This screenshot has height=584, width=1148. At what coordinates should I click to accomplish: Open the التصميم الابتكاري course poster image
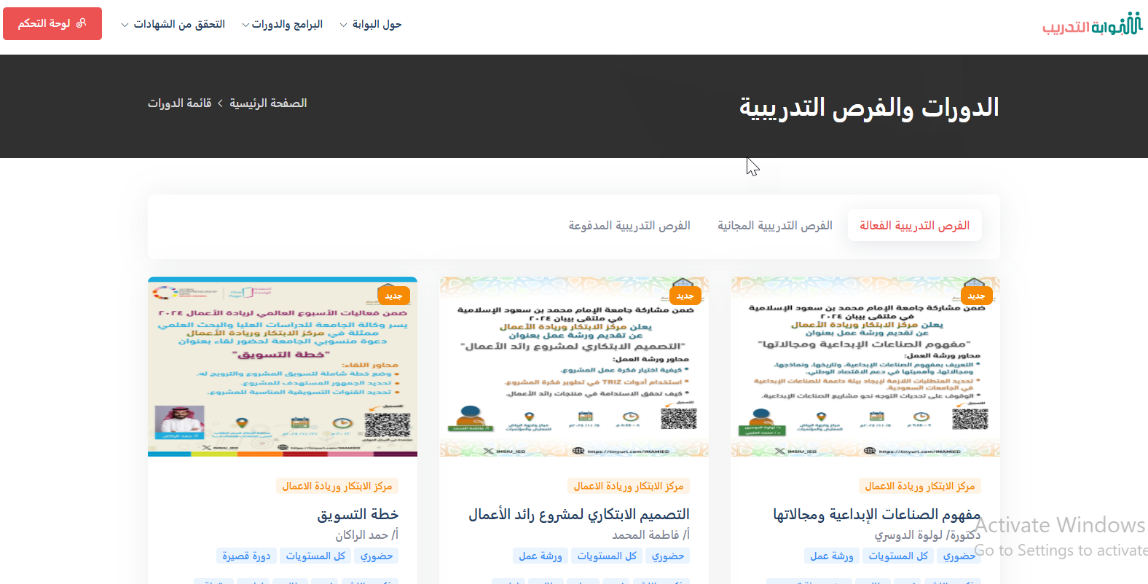point(574,367)
